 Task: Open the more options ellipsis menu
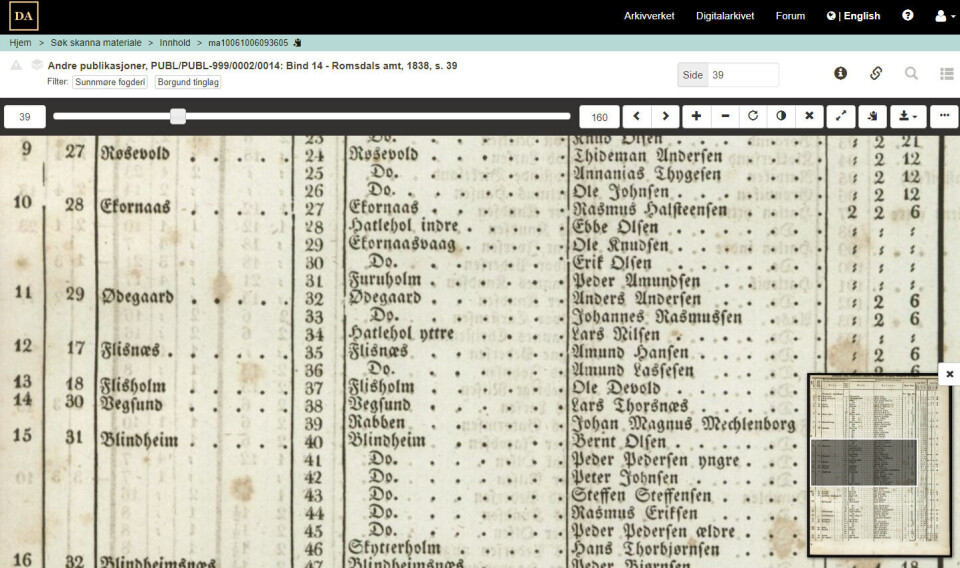pos(944,116)
